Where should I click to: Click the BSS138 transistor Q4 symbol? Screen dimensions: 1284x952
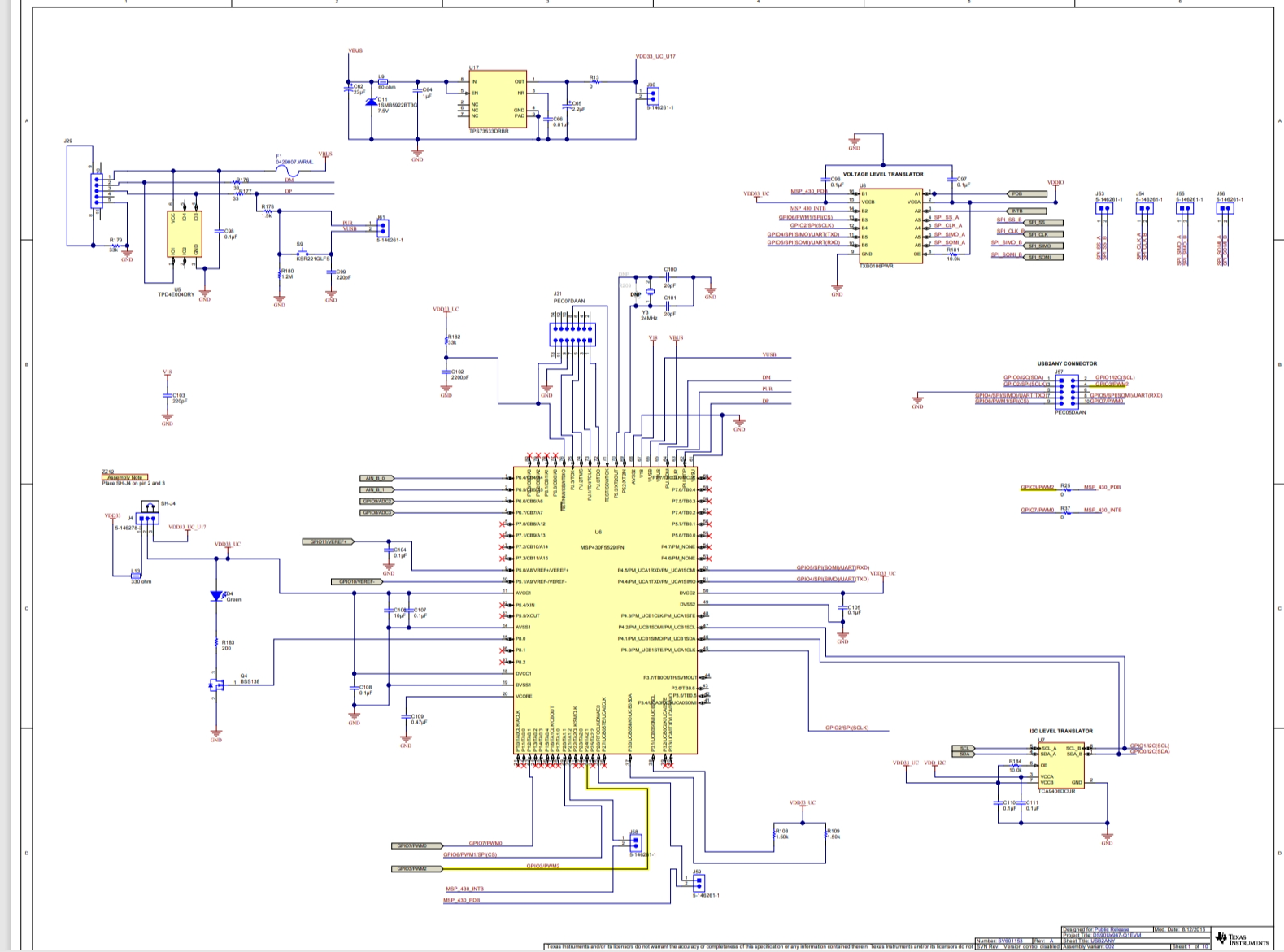pyautogui.click(x=215, y=684)
